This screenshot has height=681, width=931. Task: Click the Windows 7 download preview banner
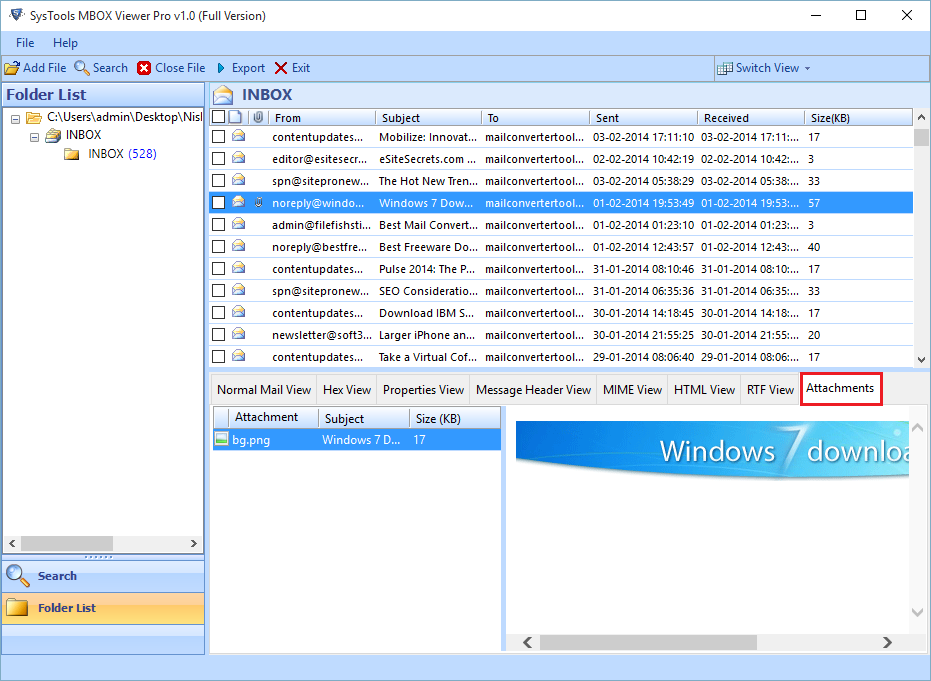(712, 449)
